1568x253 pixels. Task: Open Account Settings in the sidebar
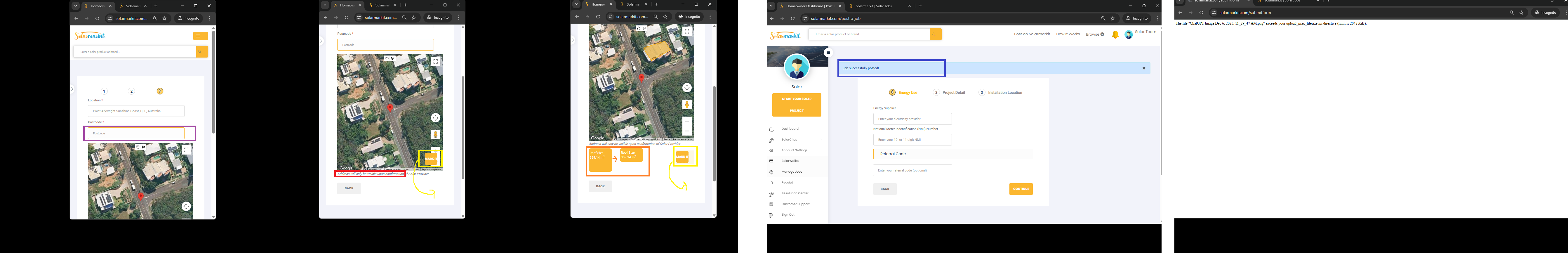(x=794, y=150)
